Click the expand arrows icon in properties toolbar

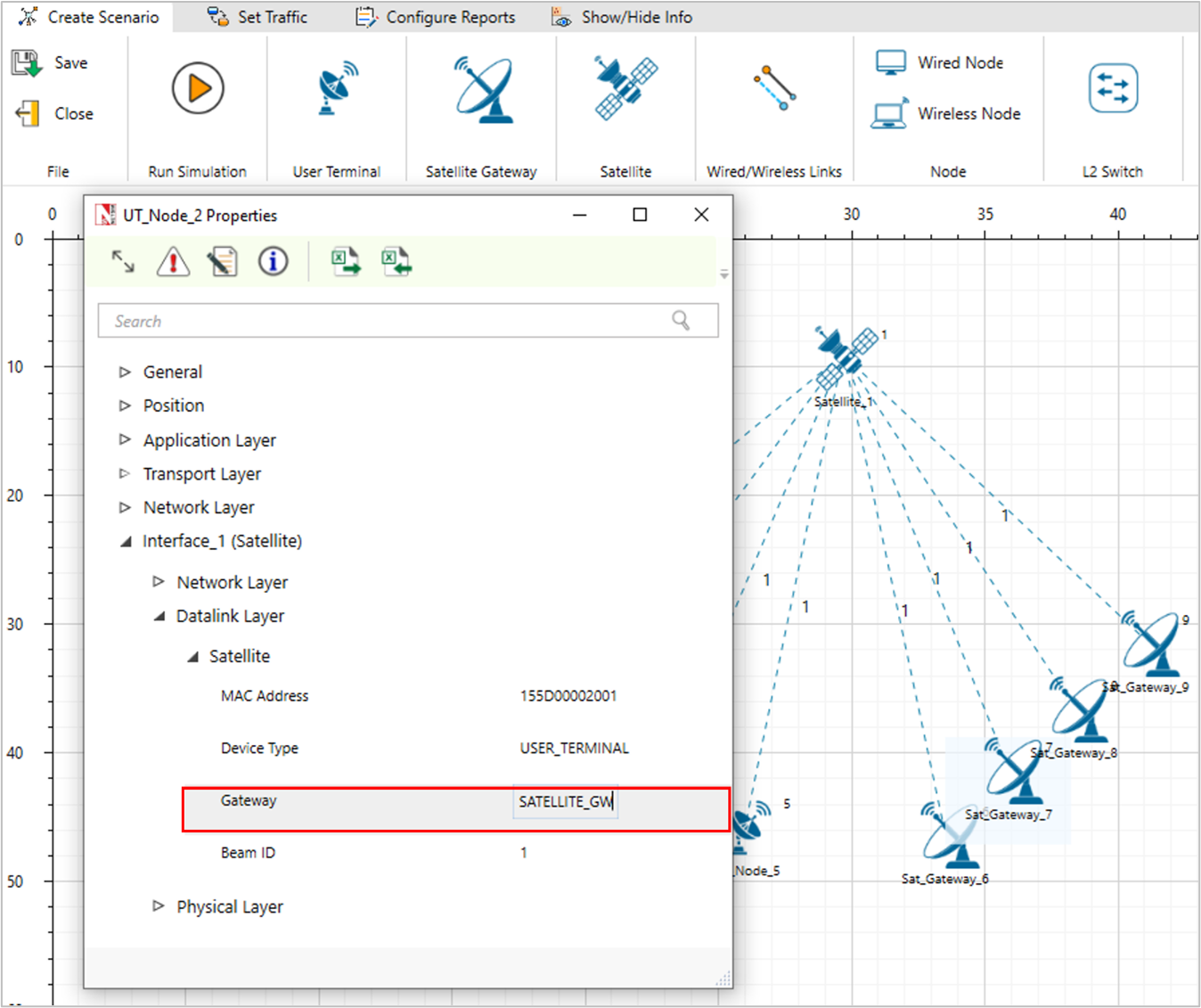[x=123, y=262]
